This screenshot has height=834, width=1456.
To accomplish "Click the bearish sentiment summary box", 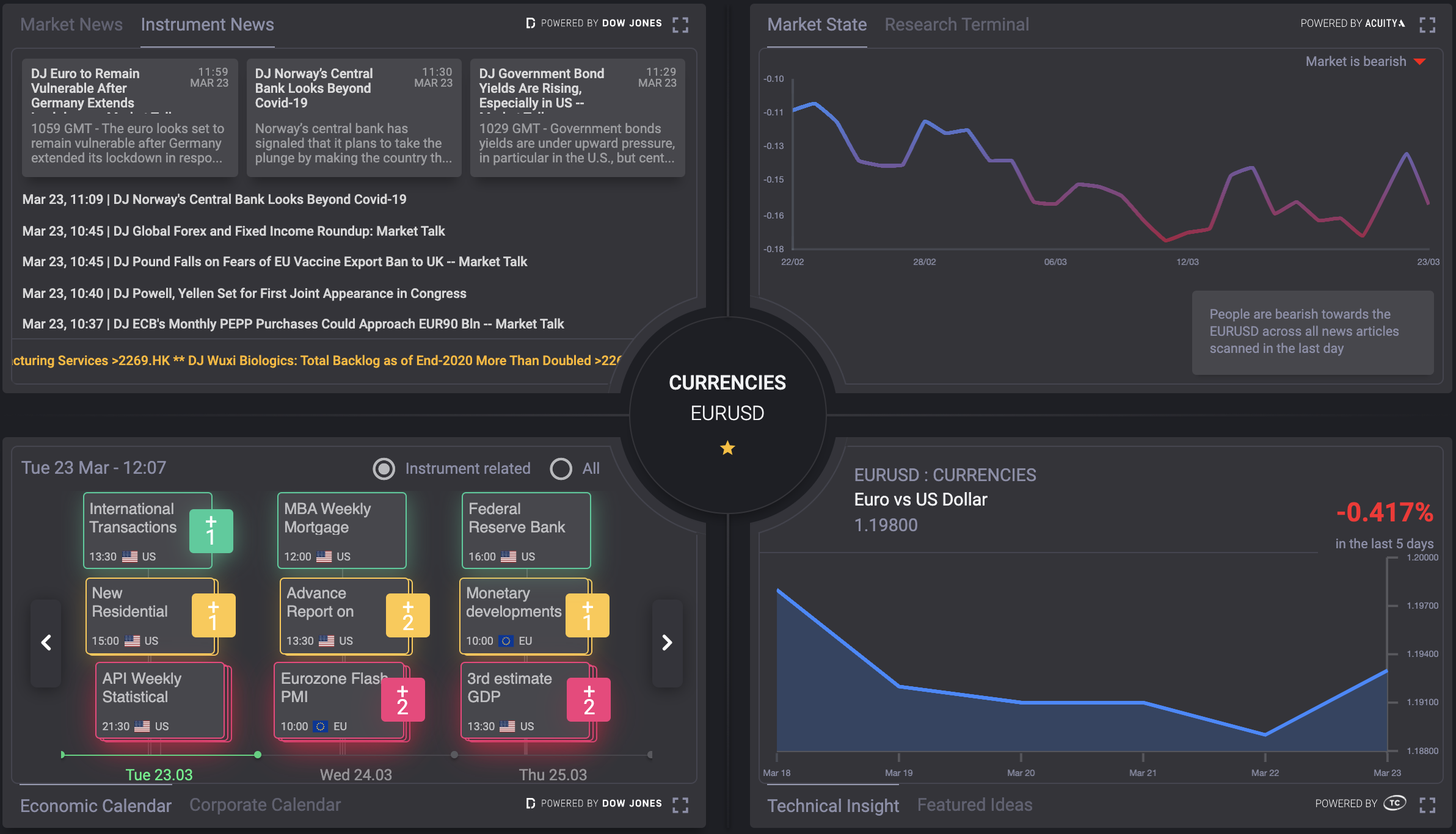I will [x=1312, y=332].
